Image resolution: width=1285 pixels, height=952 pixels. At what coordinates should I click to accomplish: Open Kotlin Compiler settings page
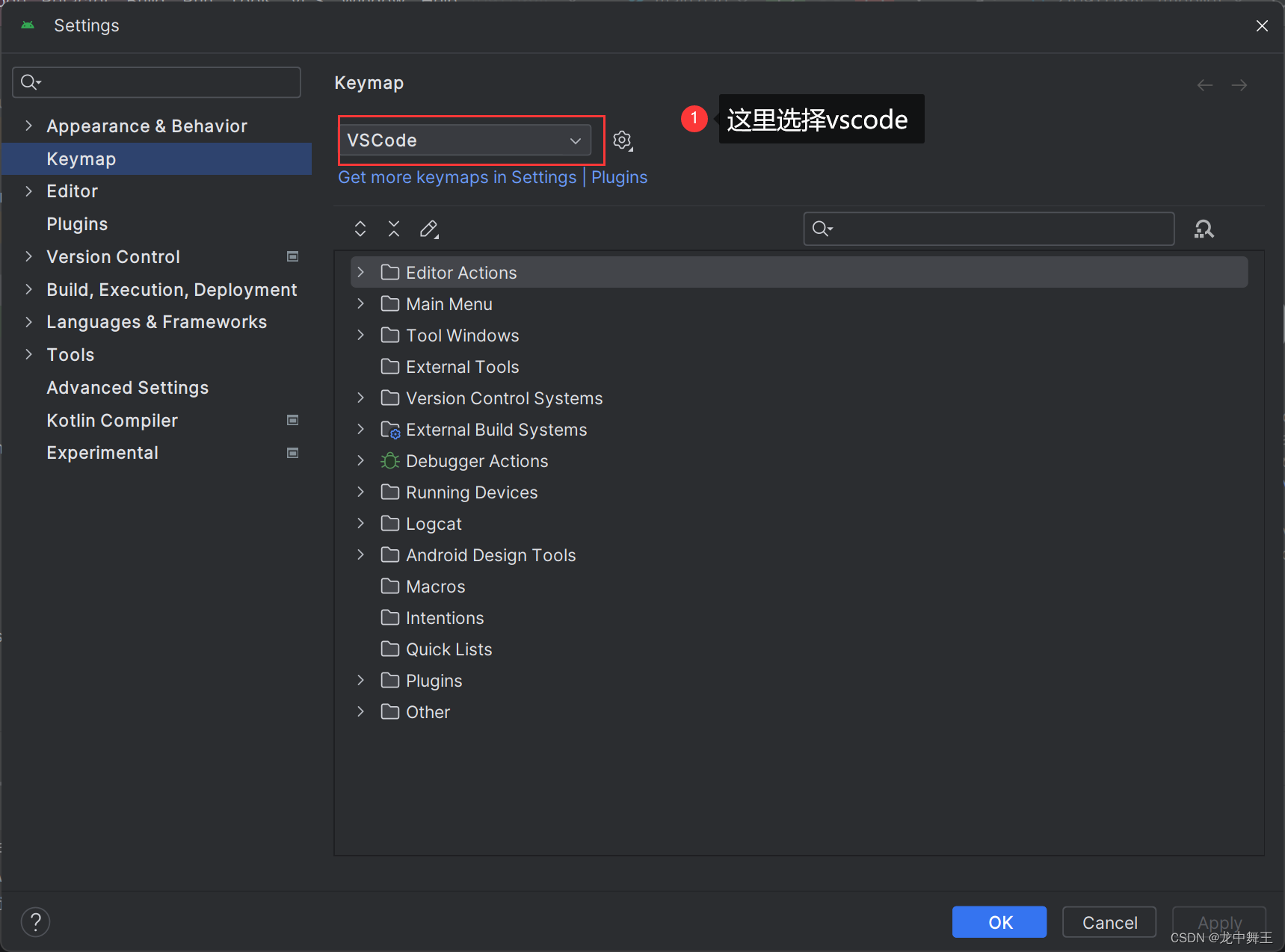156,420
